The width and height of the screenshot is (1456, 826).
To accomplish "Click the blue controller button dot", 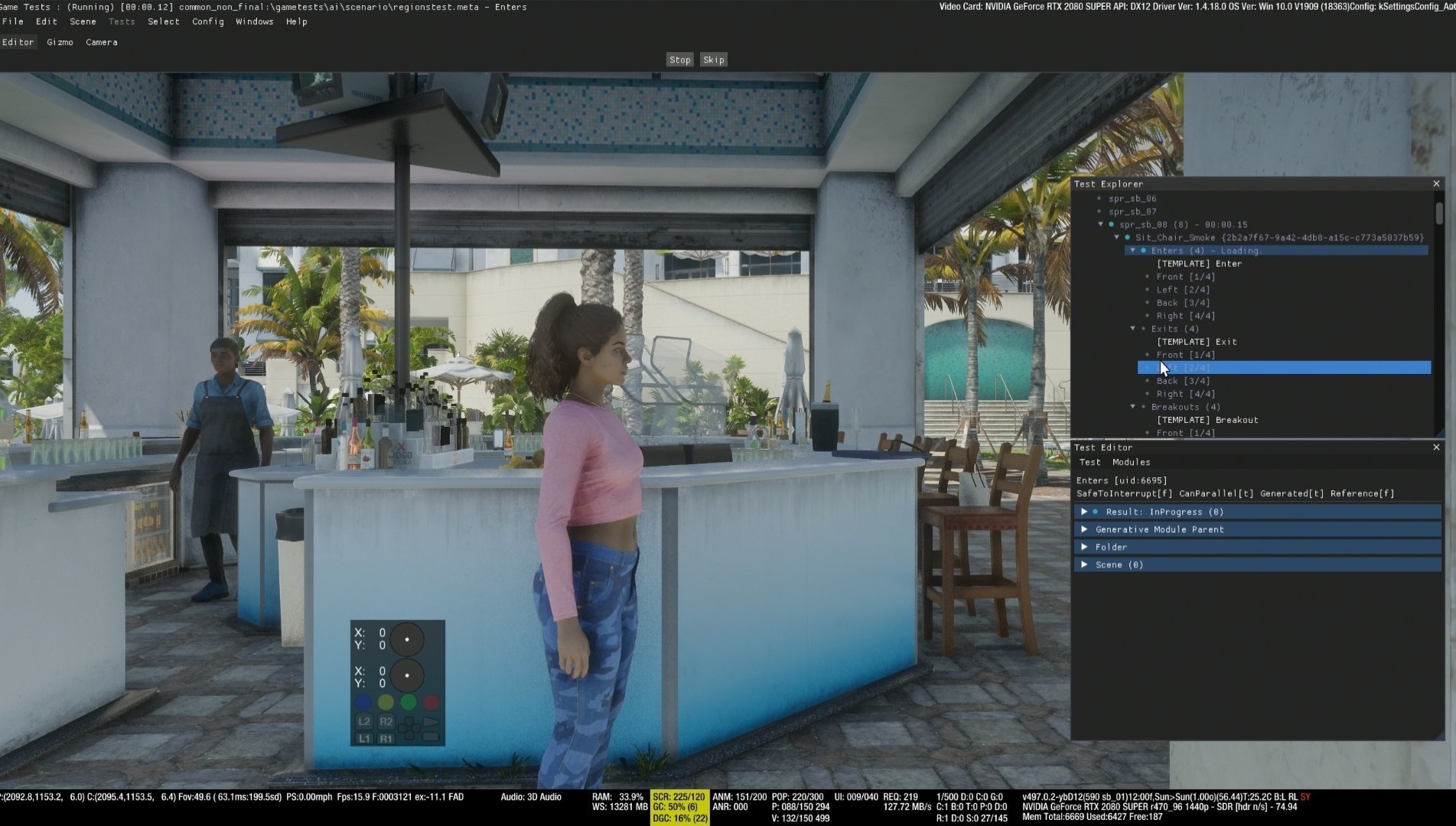I will [363, 702].
